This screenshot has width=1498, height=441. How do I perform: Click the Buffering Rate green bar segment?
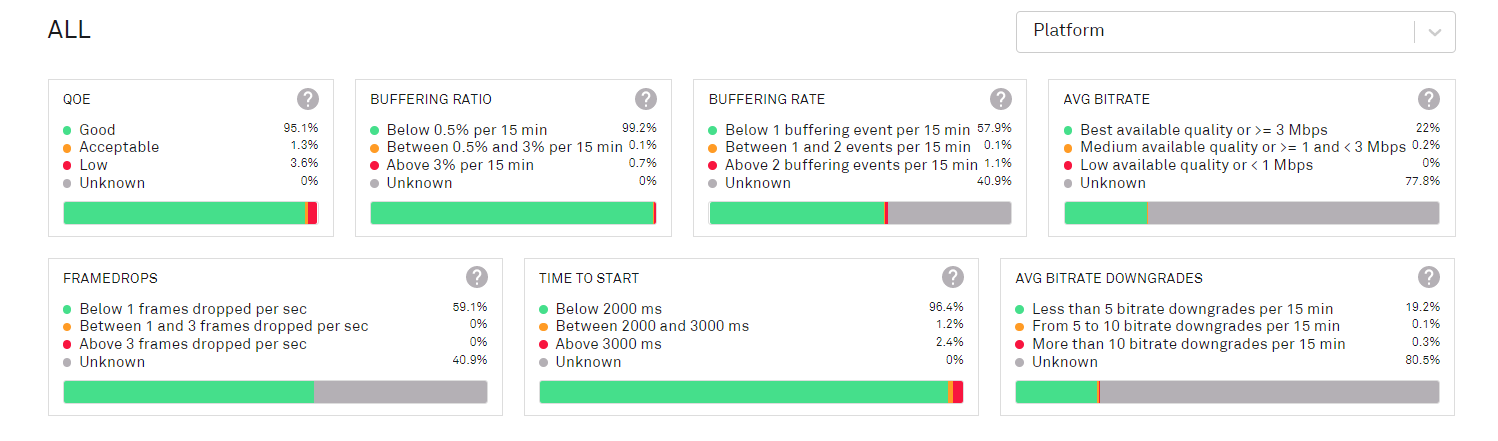pos(796,213)
